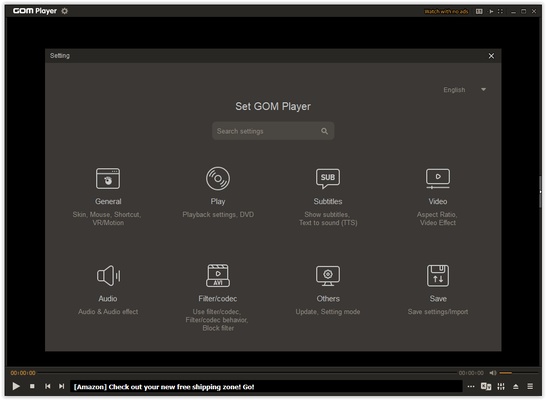546x400 pixels.
Task: Open the Others settings category
Action: pyautogui.click(x=328, y=290)
